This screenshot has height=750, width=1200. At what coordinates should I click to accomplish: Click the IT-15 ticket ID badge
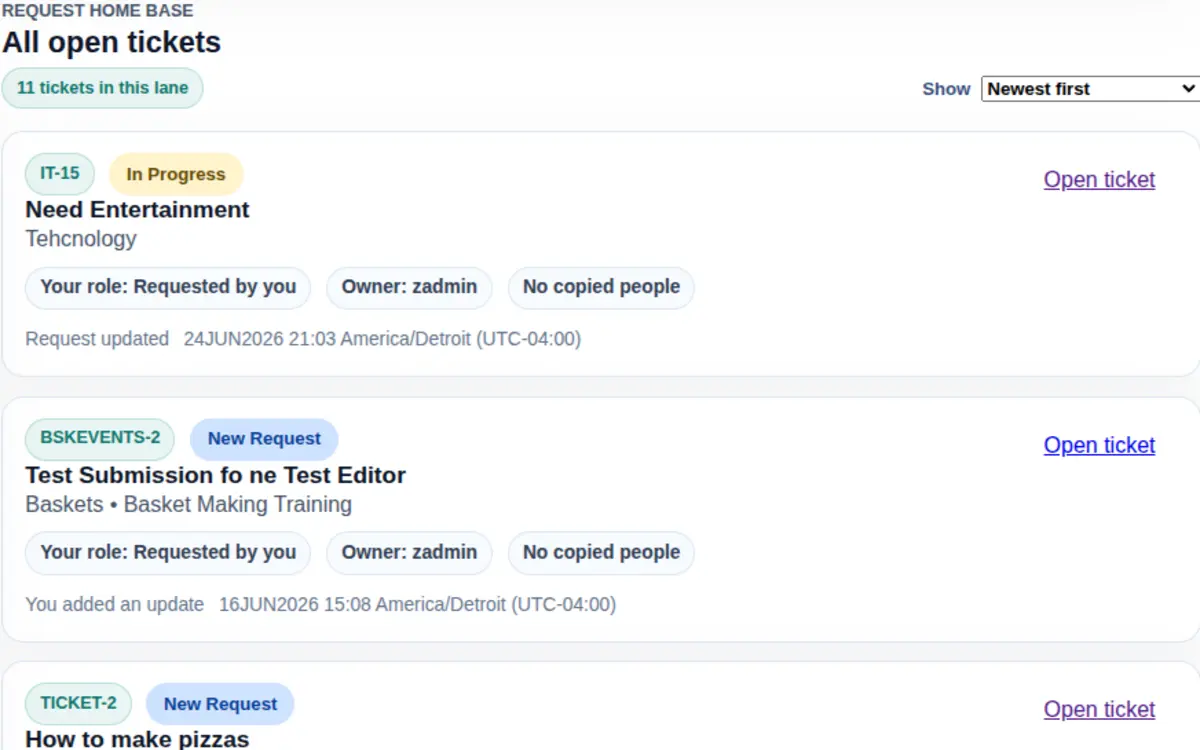coord(60,174)
